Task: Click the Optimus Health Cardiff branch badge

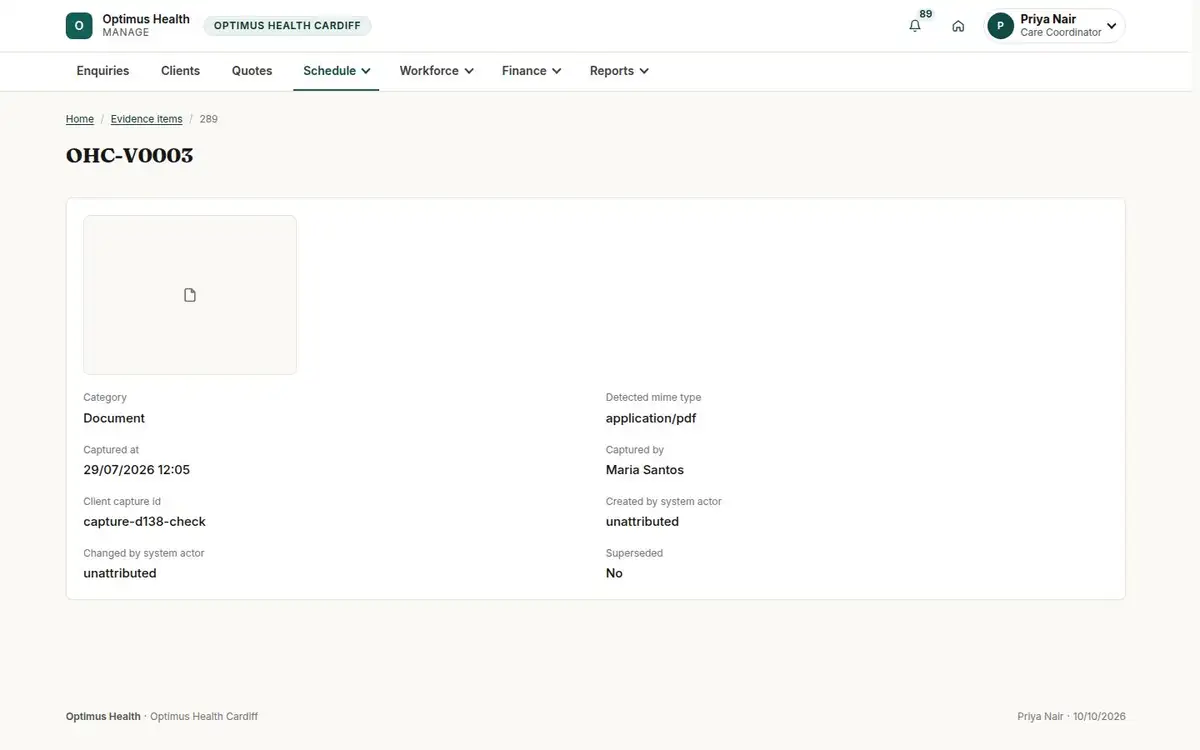Action: [287, 26]
